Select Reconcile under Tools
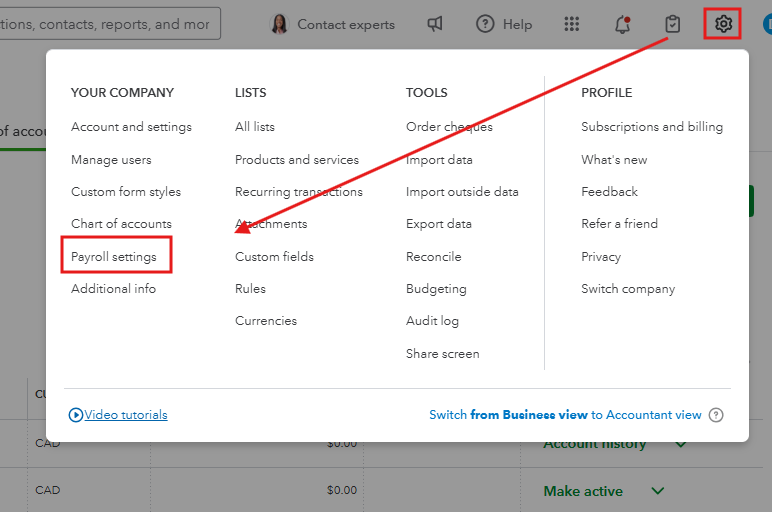772x512 pixels. 433,257
